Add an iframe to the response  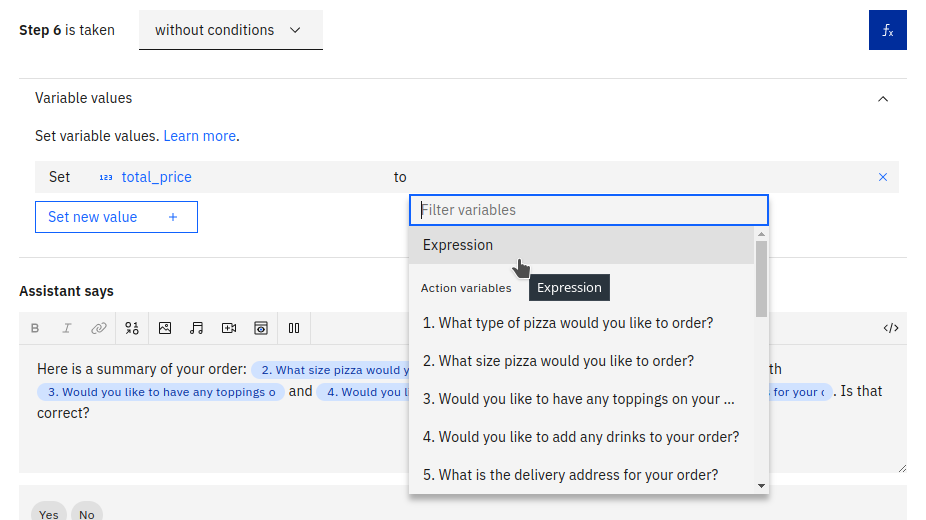coord(261,328)
